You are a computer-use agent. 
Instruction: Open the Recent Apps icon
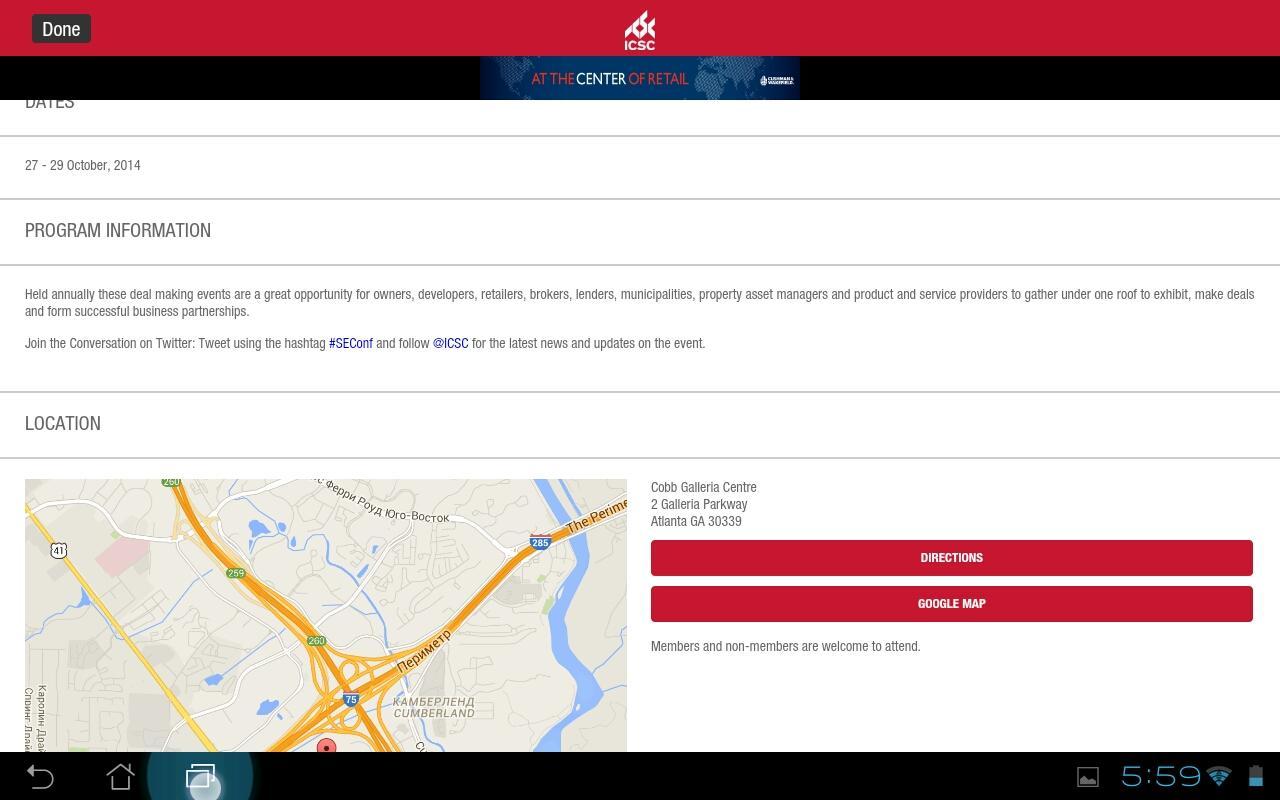[x=201, y=776]
